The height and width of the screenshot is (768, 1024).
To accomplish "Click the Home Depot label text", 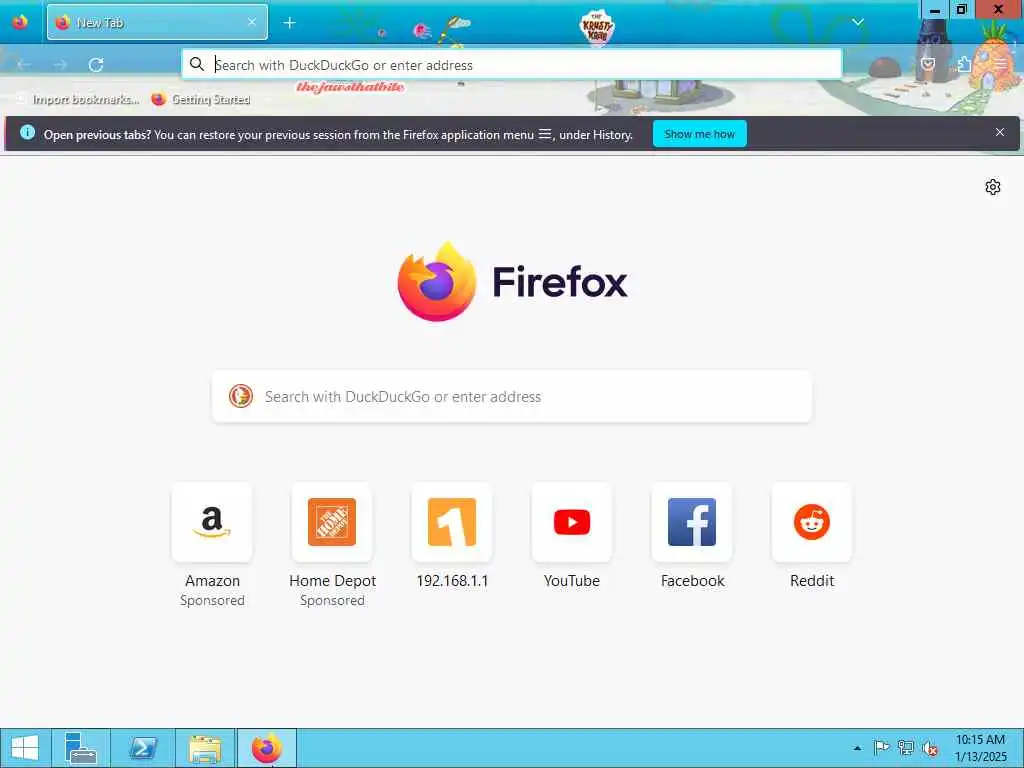I will pyautogui.click(x=332, y=581).
